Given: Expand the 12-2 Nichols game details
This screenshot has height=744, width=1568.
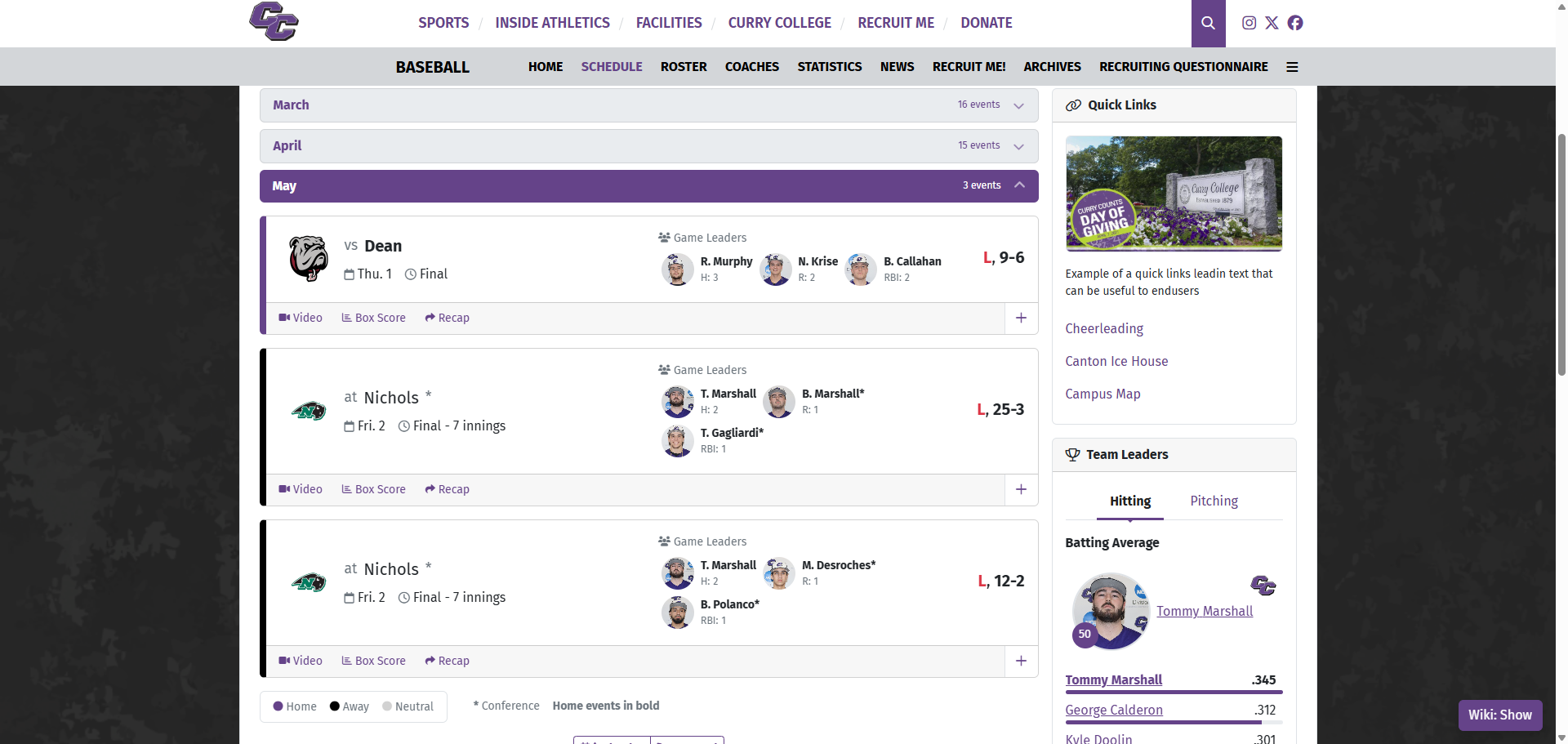Looking at the screenshot, I should (x=1021, y=661).
